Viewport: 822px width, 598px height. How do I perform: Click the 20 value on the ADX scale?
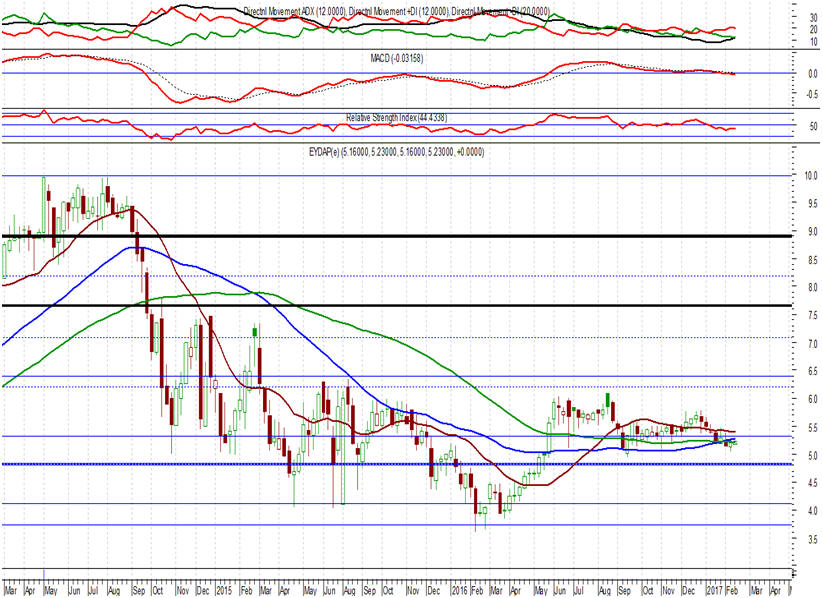814,30
